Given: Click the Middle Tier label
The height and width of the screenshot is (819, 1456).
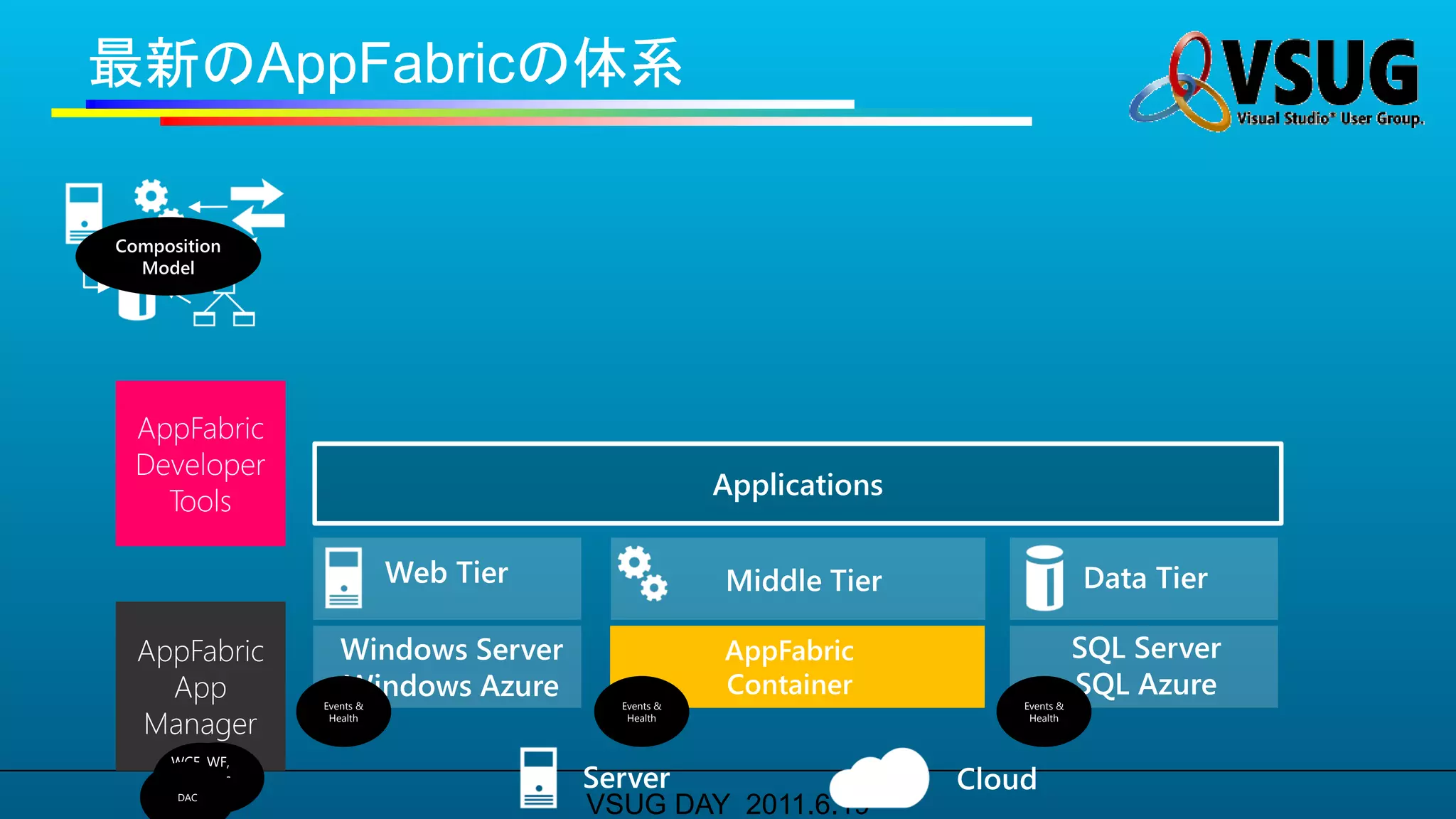Looking at the screenshot, I should click(803, 581).
